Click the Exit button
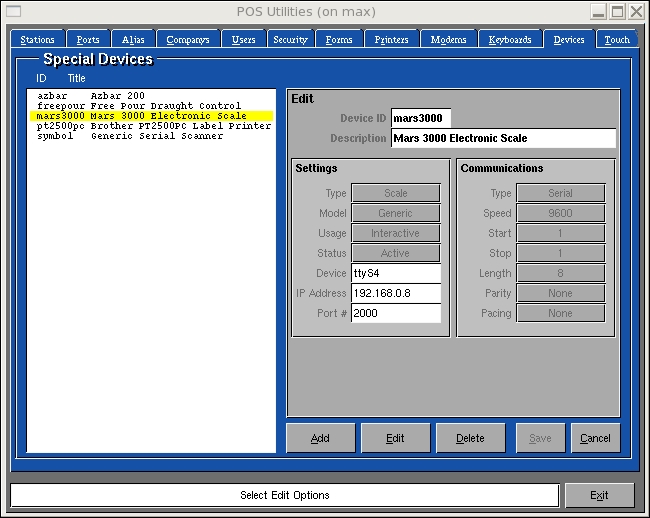The height and width of the screenshot is (518, 650). click(599, 495)
